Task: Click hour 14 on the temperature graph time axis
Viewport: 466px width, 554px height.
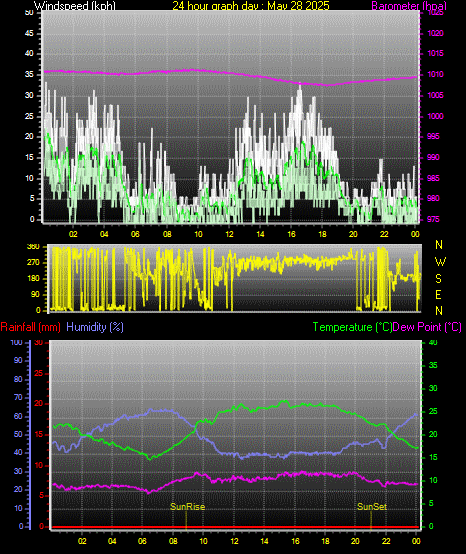Action: coord(265,541)
